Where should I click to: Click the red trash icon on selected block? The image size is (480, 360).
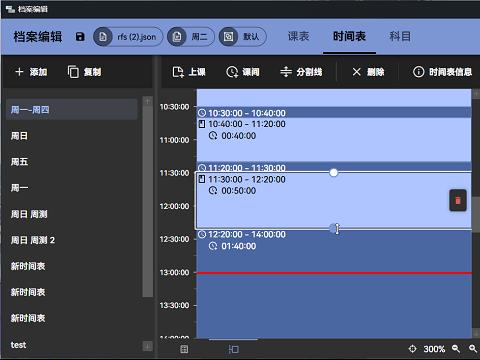click(x=458, y=200)
